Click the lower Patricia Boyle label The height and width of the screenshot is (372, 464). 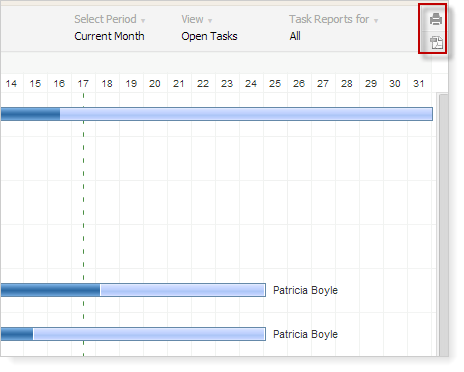[x=305, y=334]
